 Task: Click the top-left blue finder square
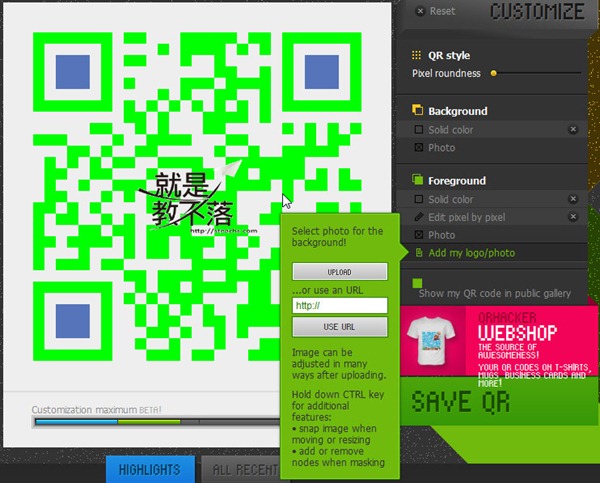[x=73, y=72]
